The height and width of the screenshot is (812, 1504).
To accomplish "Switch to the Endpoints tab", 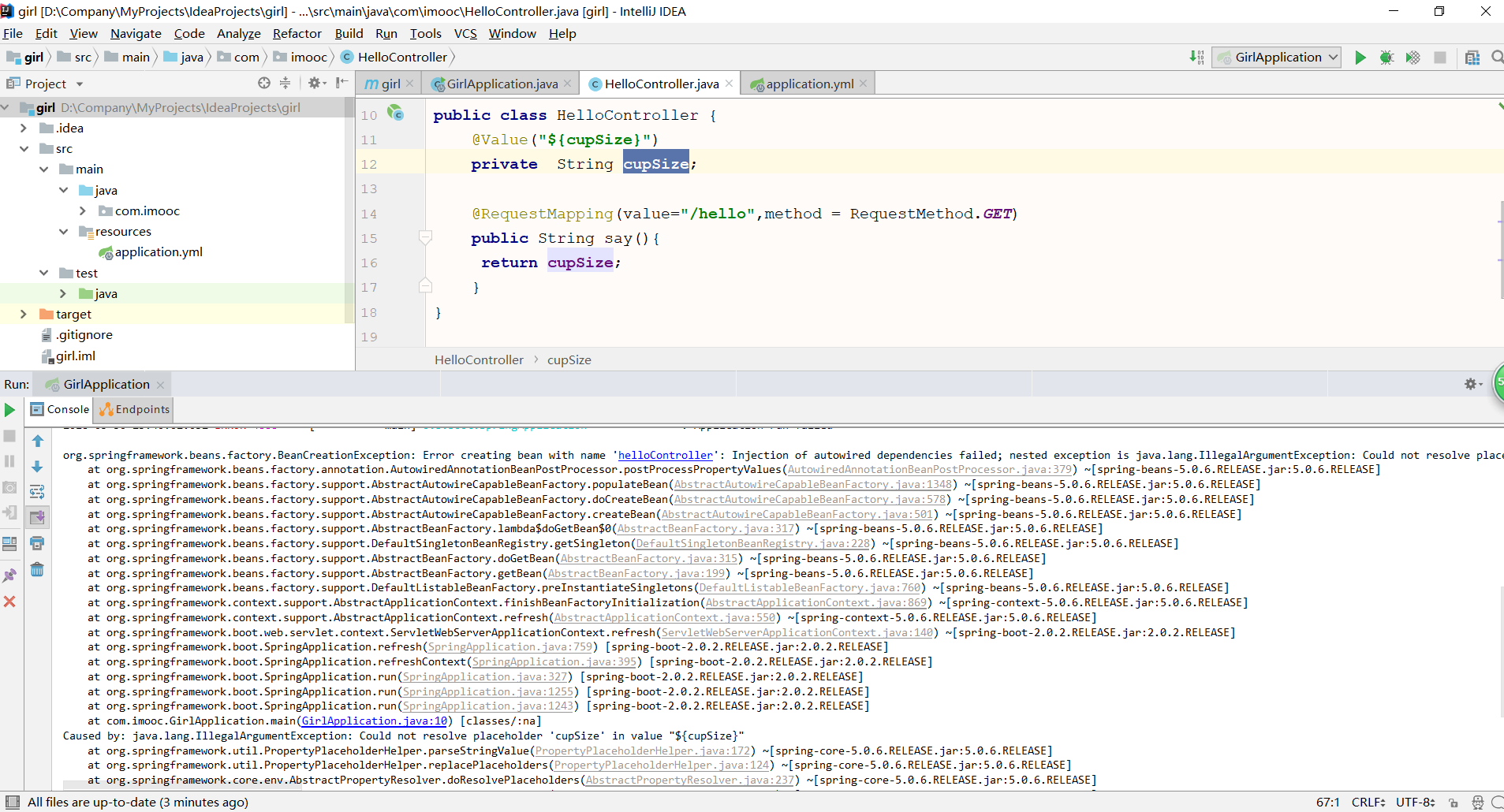I will tap(134, 409).
